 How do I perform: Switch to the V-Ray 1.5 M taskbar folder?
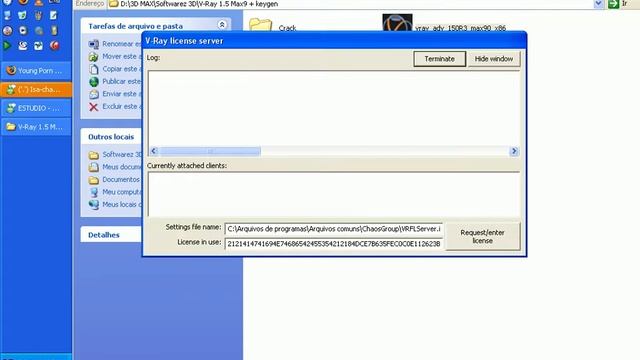(x=36, y=127)
